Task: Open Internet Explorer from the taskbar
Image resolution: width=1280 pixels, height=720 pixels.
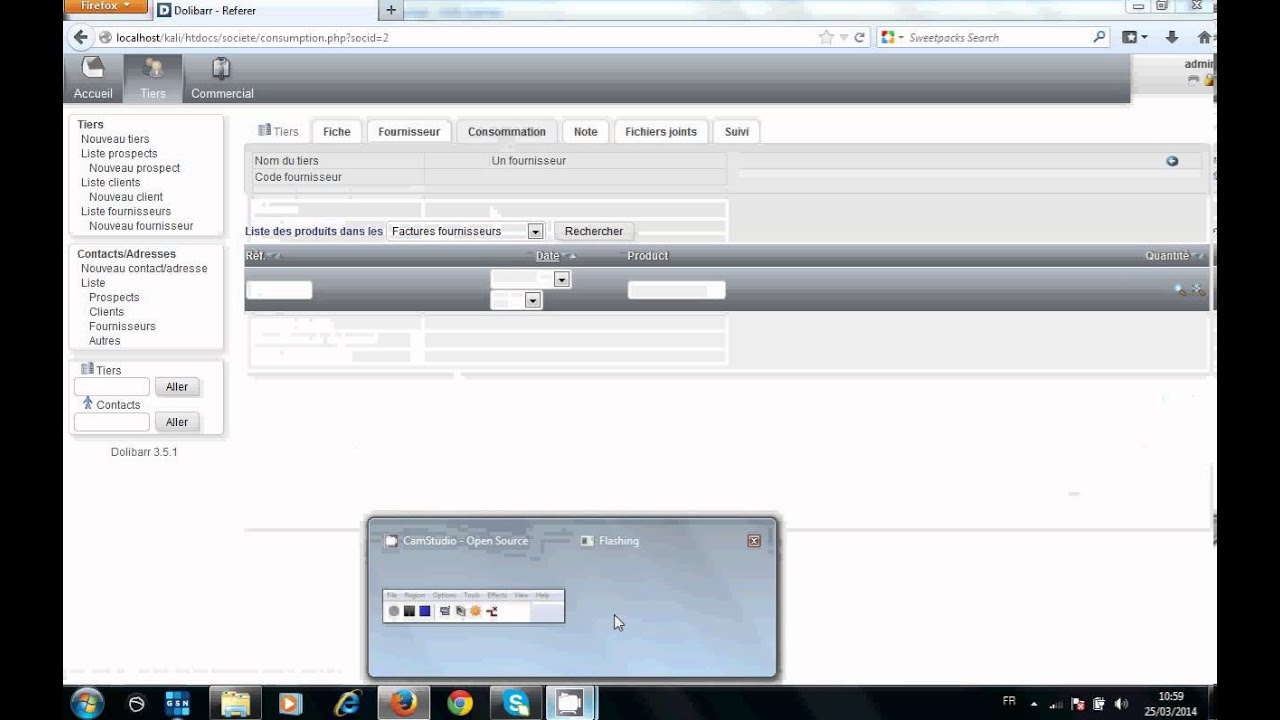Action: [347, 703]
